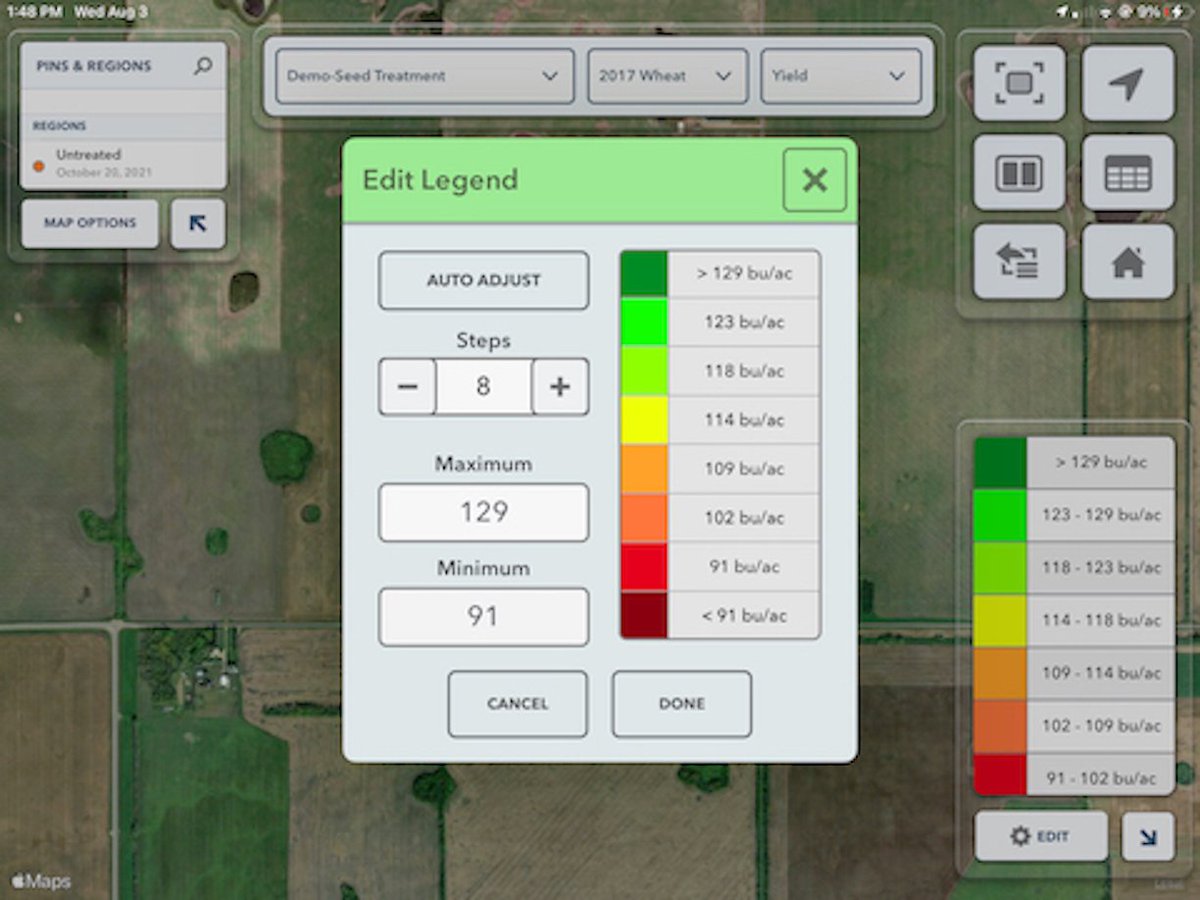Select '123 - 129 bu/ac' map legend row
Screen dimensions: 1200x900
click(1074, 515)
